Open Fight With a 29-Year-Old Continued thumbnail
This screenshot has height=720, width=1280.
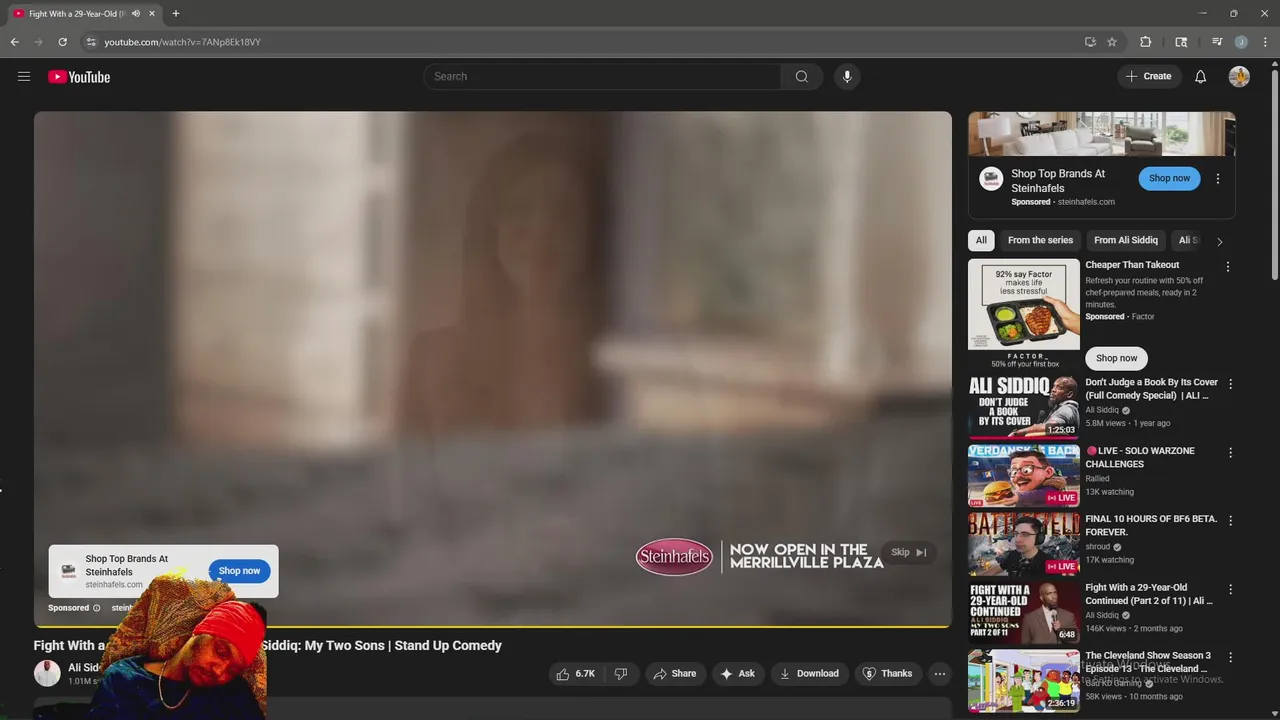1024,612
